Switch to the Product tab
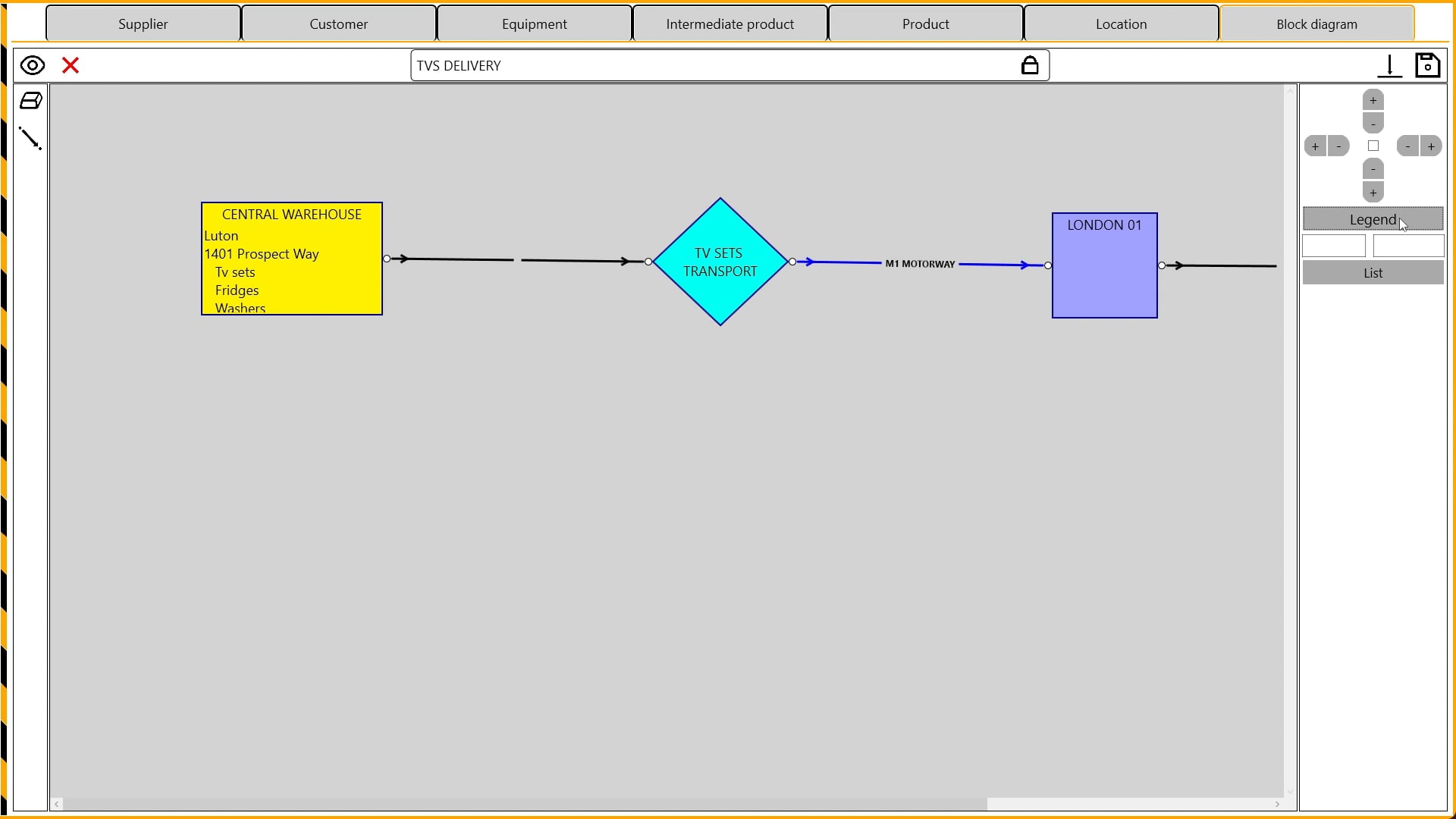The width and height of the screenshot is (1456, 819). point(926,24)
